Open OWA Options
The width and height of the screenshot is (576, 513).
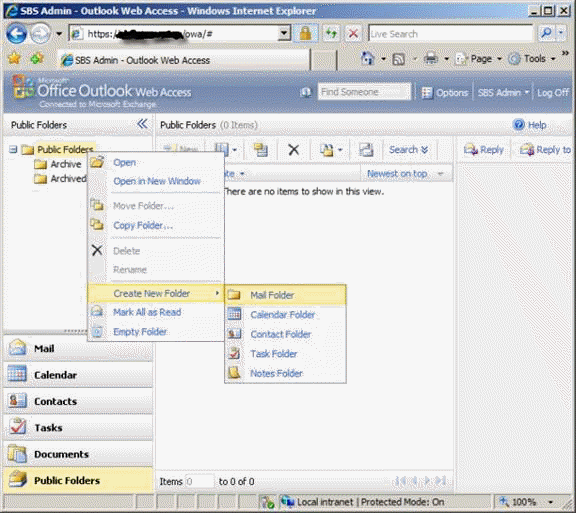[444, 93]
